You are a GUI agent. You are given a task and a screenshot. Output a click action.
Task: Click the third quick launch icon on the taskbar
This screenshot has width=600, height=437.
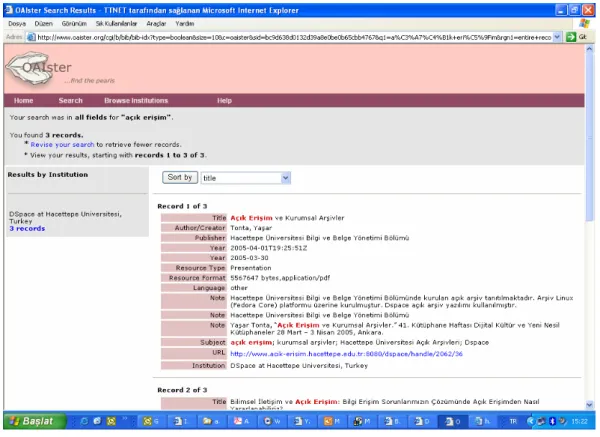click(x=111, y=421)
